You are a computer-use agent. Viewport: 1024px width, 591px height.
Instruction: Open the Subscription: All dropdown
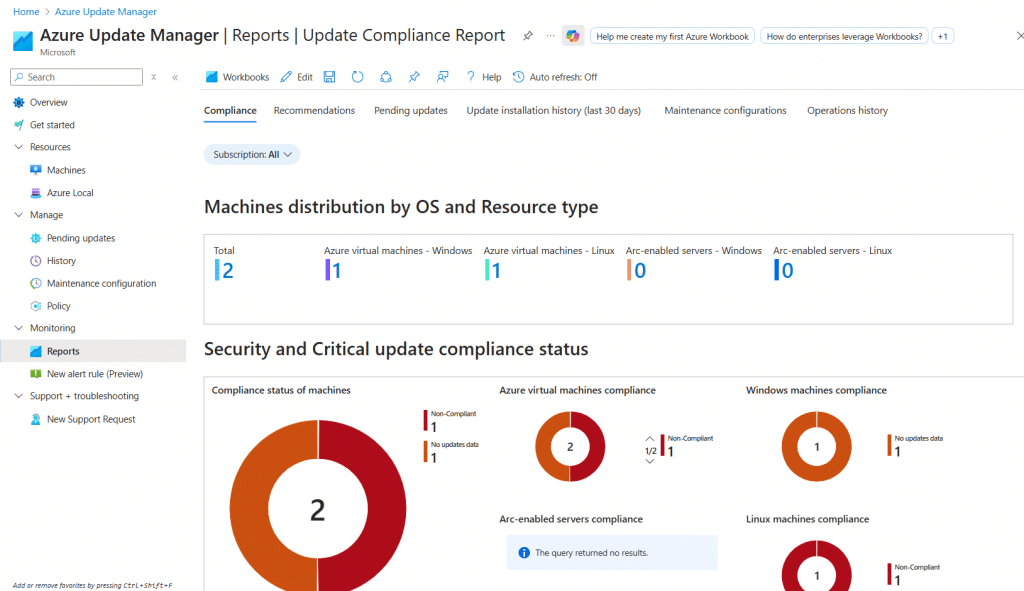click(x=252, y=155)
